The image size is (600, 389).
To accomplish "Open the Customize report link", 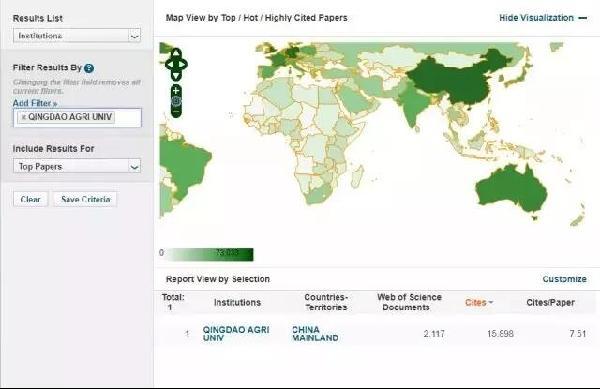I will 564,279.
